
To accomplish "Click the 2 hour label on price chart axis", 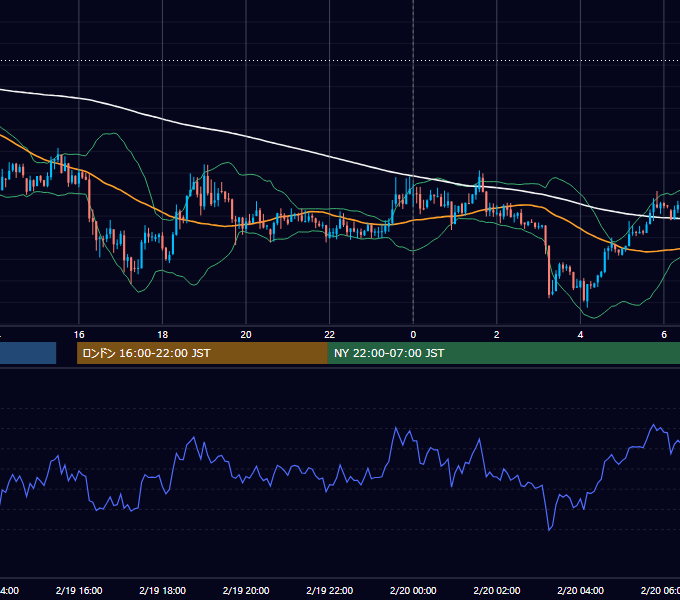I will (x=497, y=335).
